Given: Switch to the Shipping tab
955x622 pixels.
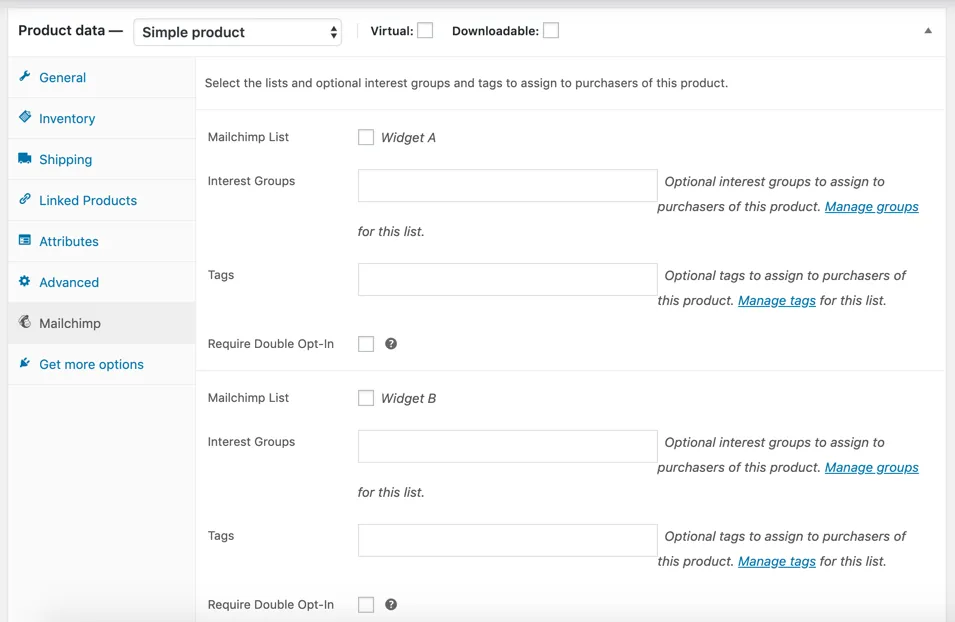Looking at the screenshot, I should pyautogui.click(x=102, y=159).
